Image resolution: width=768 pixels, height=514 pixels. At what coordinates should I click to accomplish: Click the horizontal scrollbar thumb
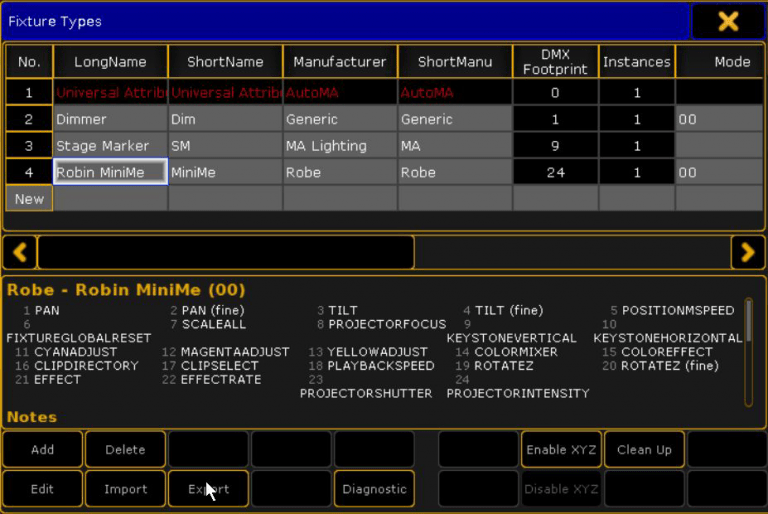pos(226,252)
